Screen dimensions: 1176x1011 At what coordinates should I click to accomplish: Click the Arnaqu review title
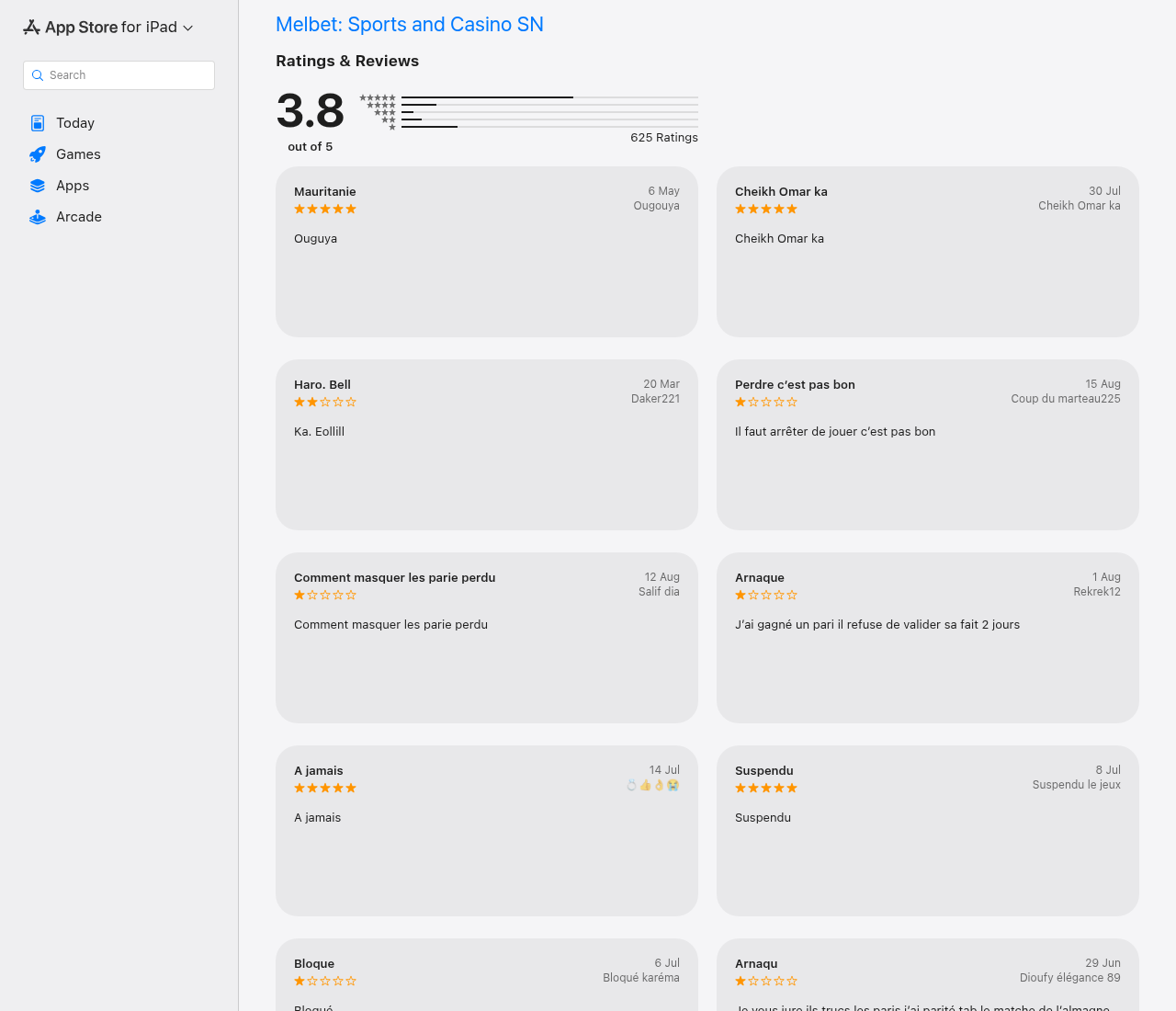pyautogui.click(x=756, y=964)
